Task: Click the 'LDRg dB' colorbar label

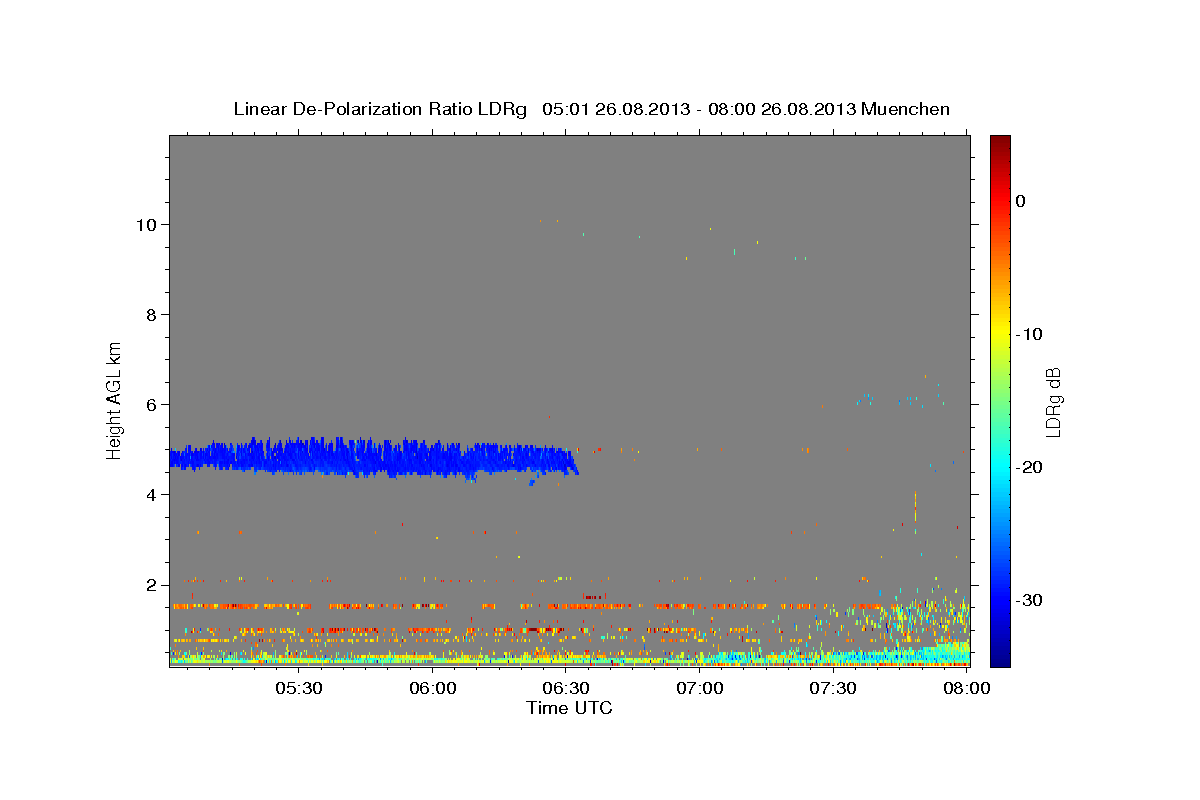Action: point(1053,402)
